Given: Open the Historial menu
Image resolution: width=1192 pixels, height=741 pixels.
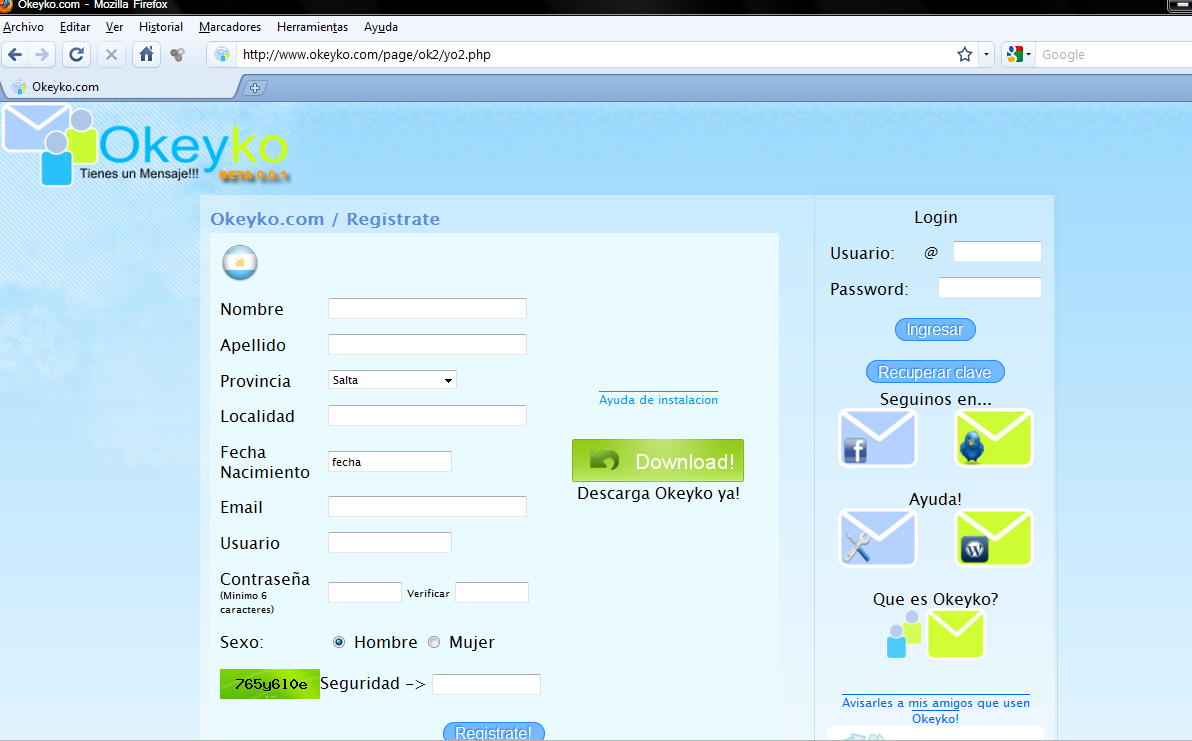Looking at the screenshot, I should point(160,27).
